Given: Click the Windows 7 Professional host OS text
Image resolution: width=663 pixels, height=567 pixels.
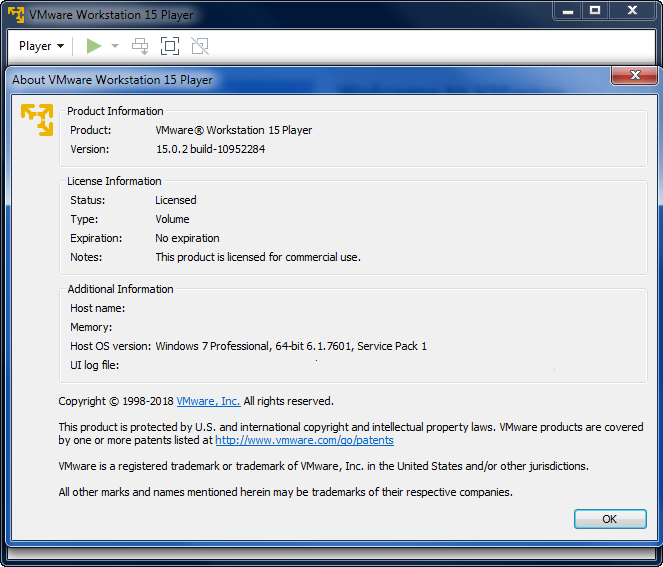Looking at the screenshot, I should point(291,346).
